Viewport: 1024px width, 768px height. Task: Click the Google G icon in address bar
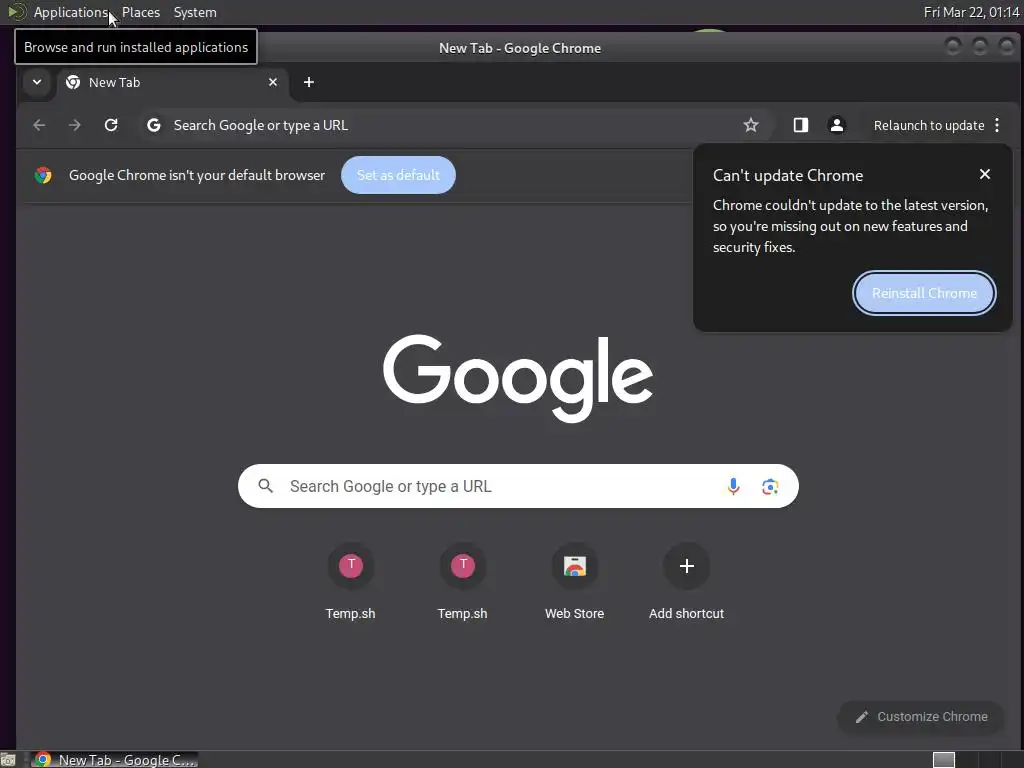153,125
